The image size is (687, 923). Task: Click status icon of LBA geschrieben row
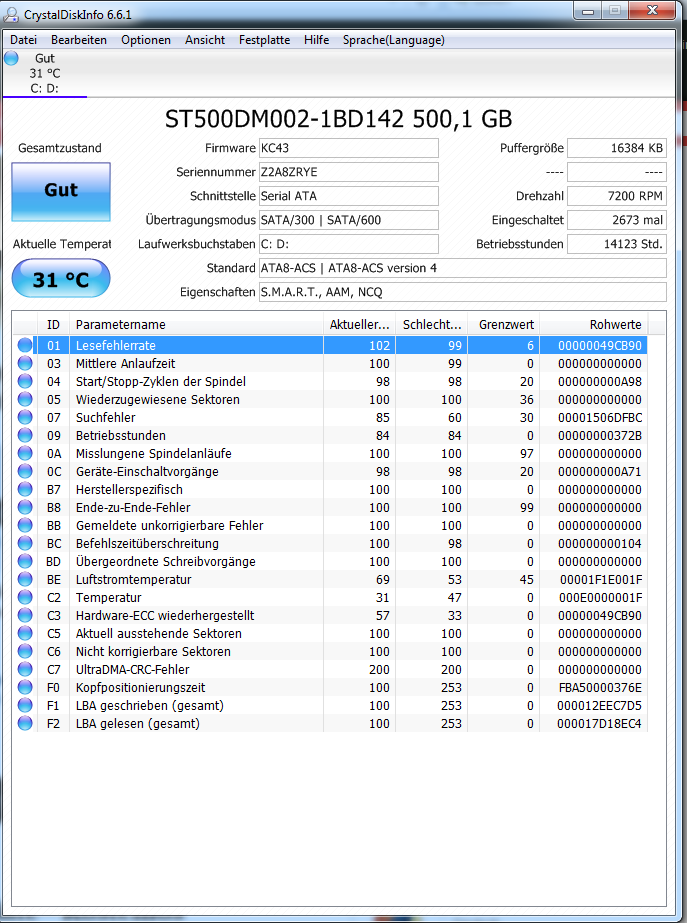[25, 705]
